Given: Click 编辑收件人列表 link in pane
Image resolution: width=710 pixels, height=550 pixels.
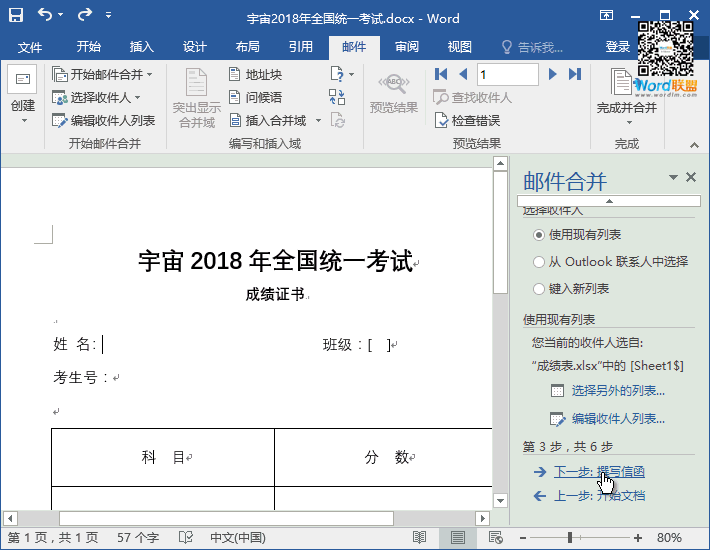Looking at the screenshot, I should [618, 419].
